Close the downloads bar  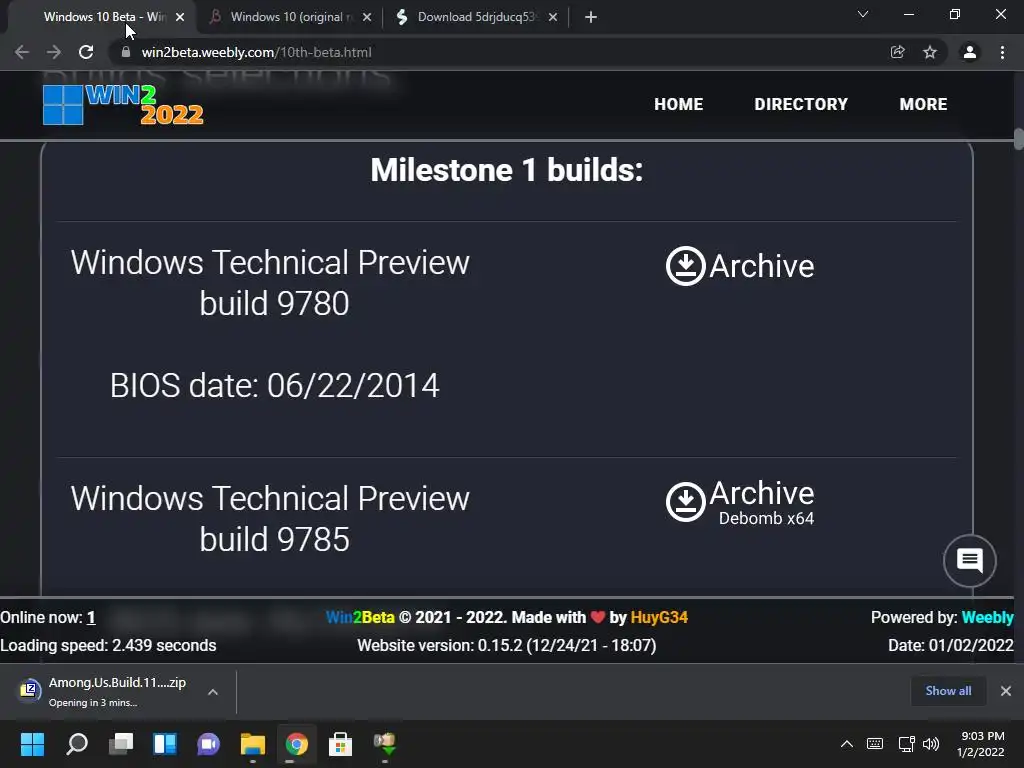[1006, 691]
